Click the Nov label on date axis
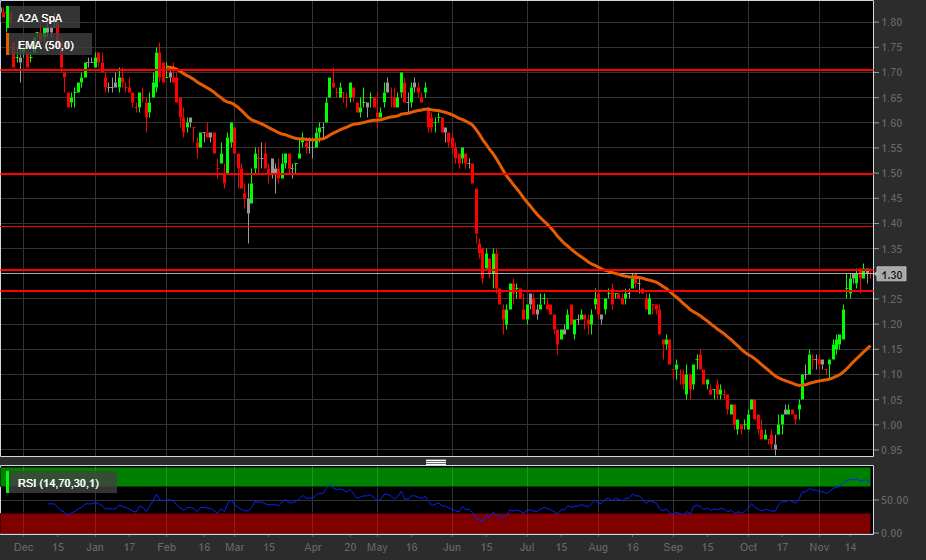The image size is (926, 560). pyautogui.click(x=819, y=548)
